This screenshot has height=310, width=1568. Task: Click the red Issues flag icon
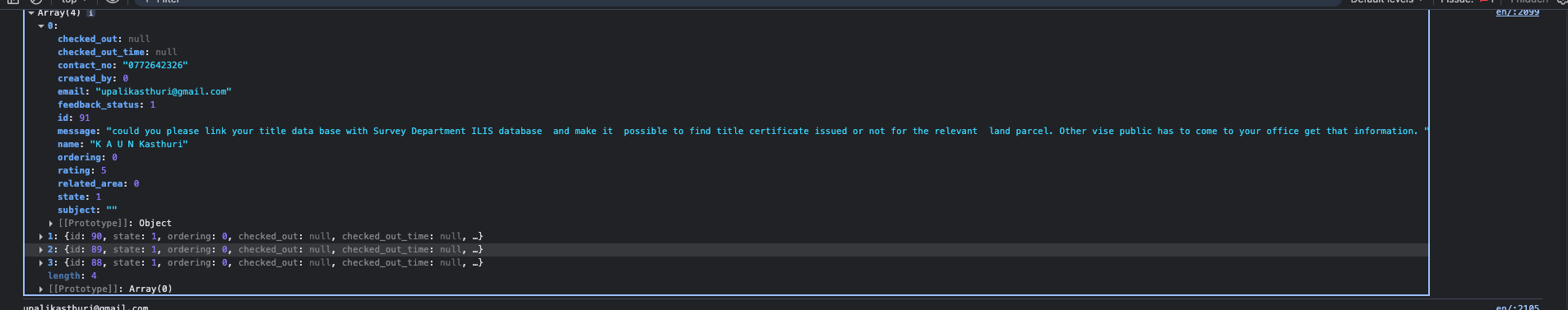coord(1485,2)
